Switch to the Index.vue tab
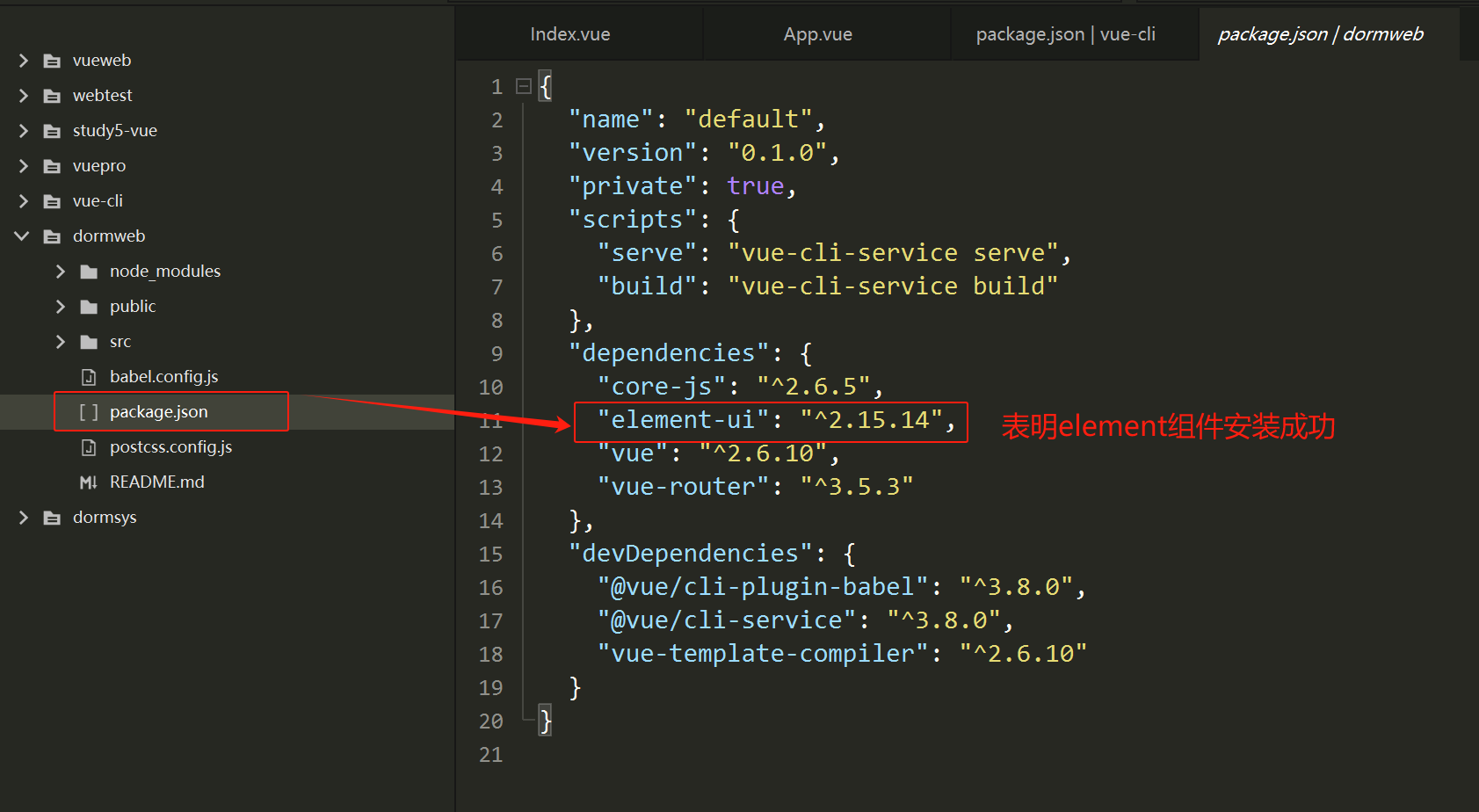1479x812 pixels. click(569, 33)
